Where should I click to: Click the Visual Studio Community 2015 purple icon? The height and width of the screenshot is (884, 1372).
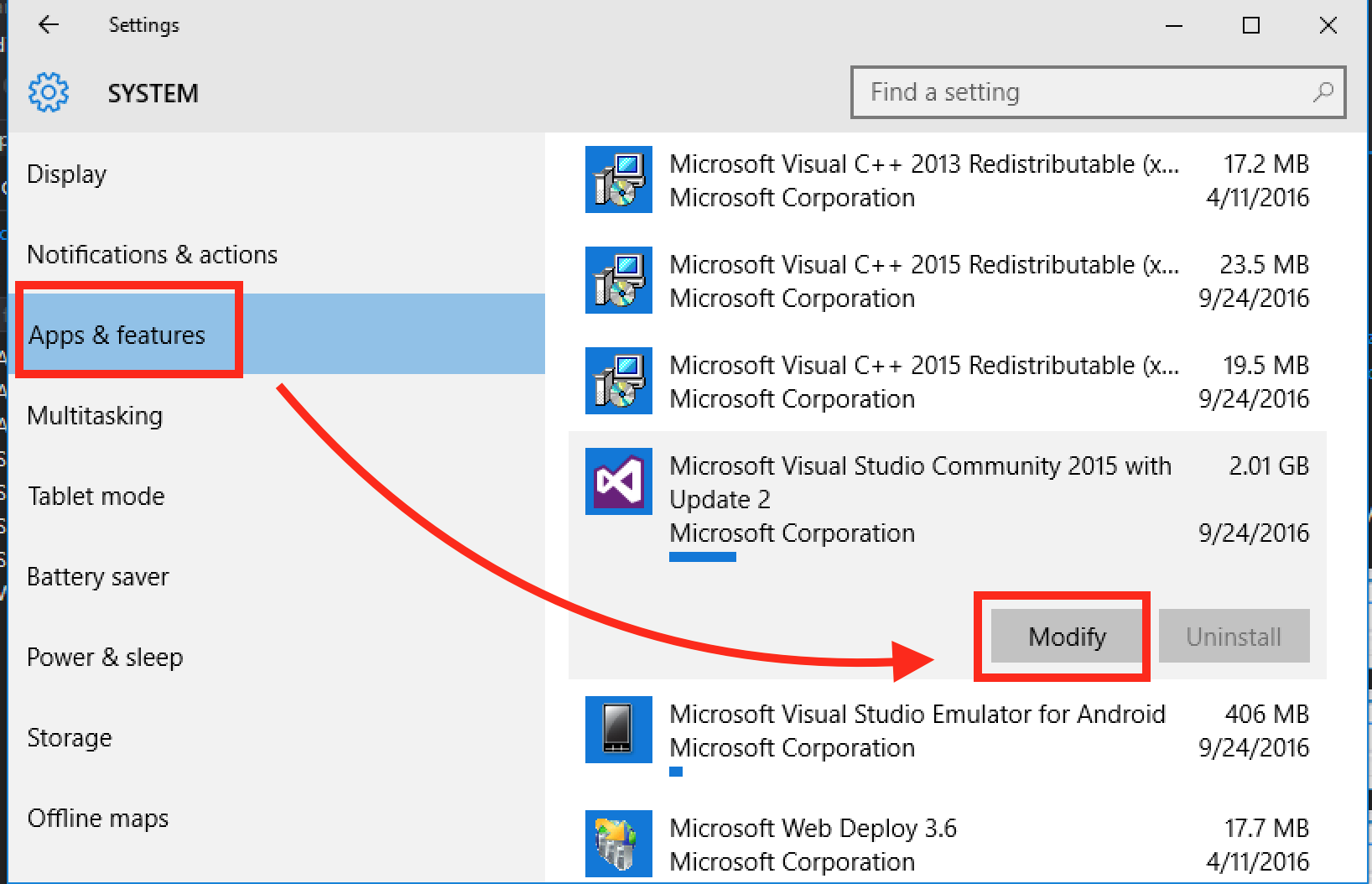(619, 481)
